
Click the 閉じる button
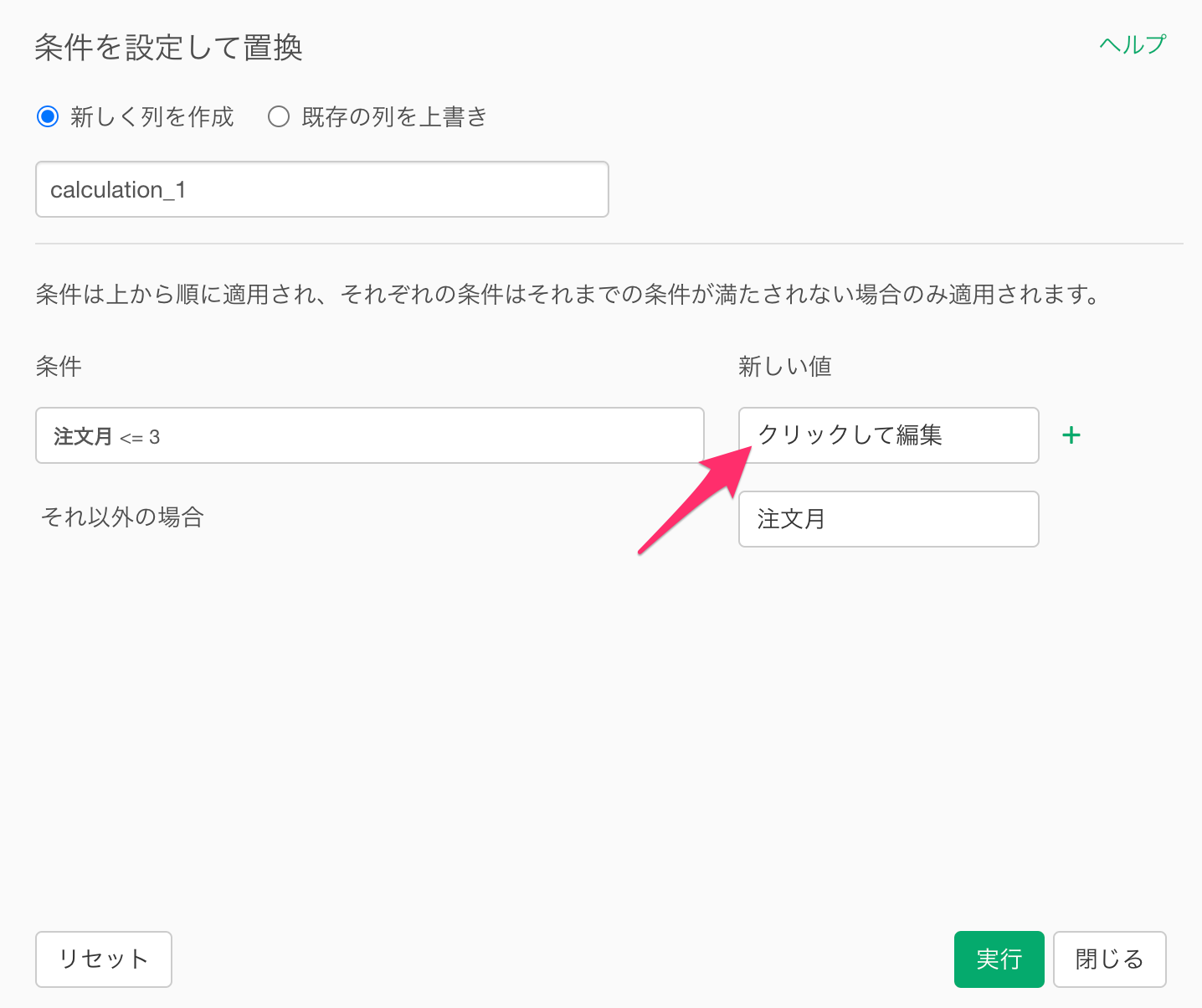(x=1110, y=959)
